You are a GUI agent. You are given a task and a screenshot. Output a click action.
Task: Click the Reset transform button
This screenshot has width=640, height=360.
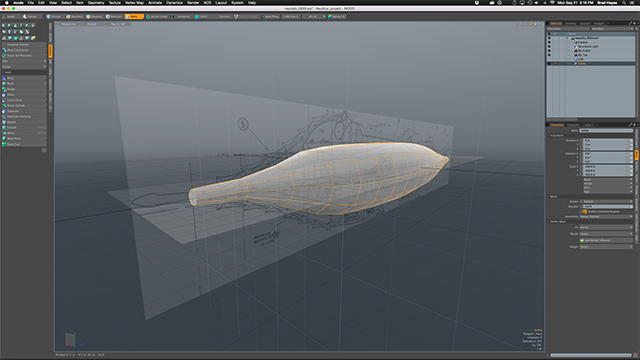[x=608, y=180]
